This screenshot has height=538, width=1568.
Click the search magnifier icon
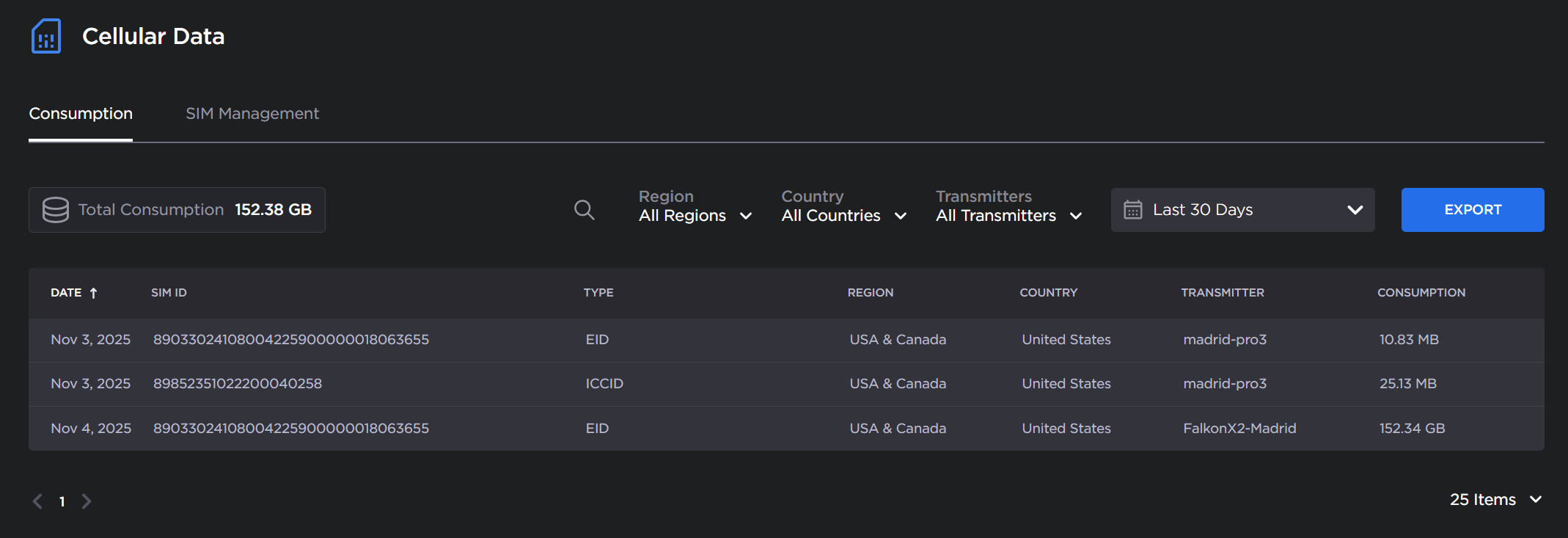[584, 210]
